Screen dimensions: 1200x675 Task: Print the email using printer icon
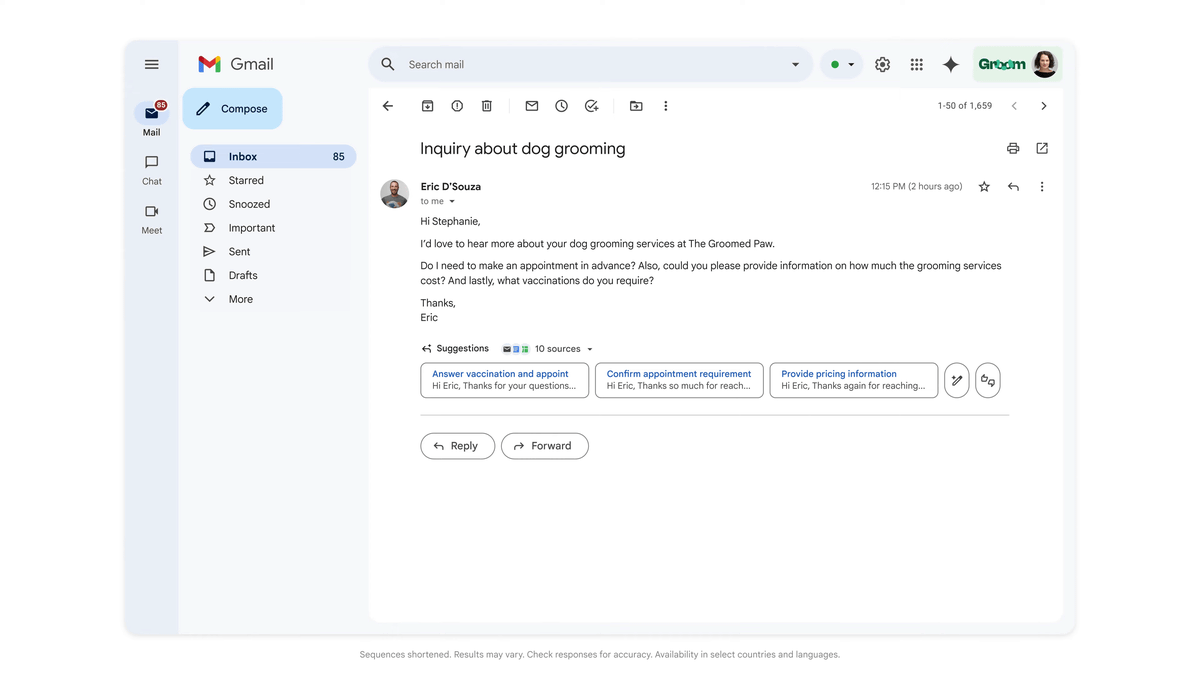(1013, 149)
